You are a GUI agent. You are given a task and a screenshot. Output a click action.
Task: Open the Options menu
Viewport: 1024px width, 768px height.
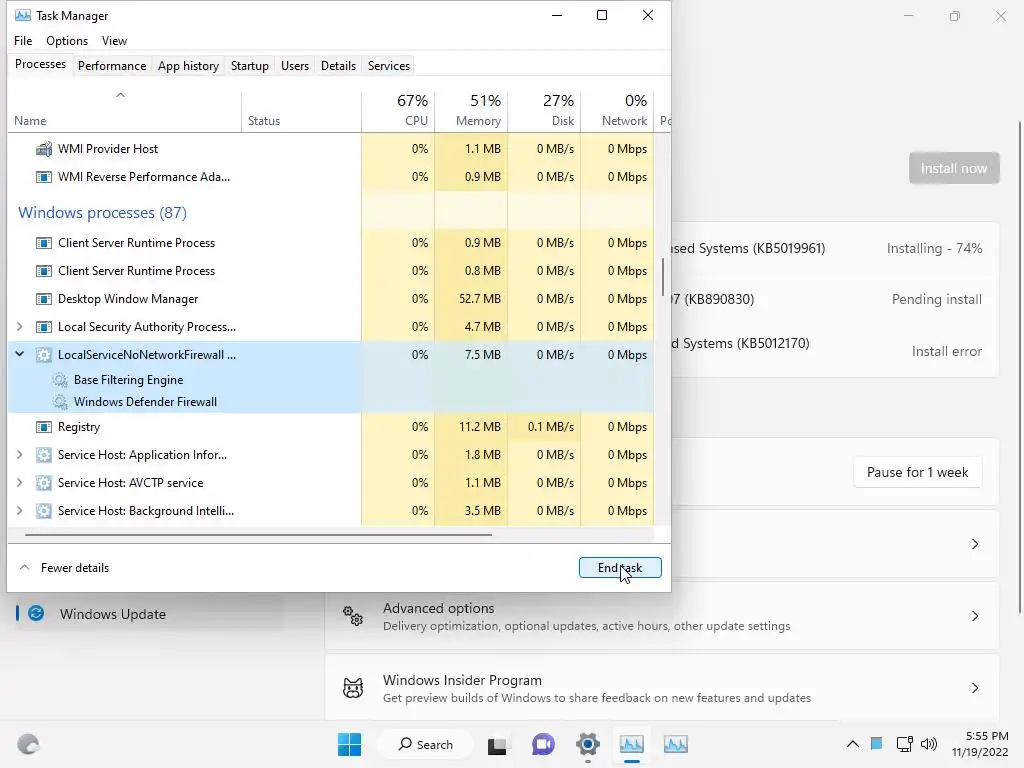(x=67, y=40)
